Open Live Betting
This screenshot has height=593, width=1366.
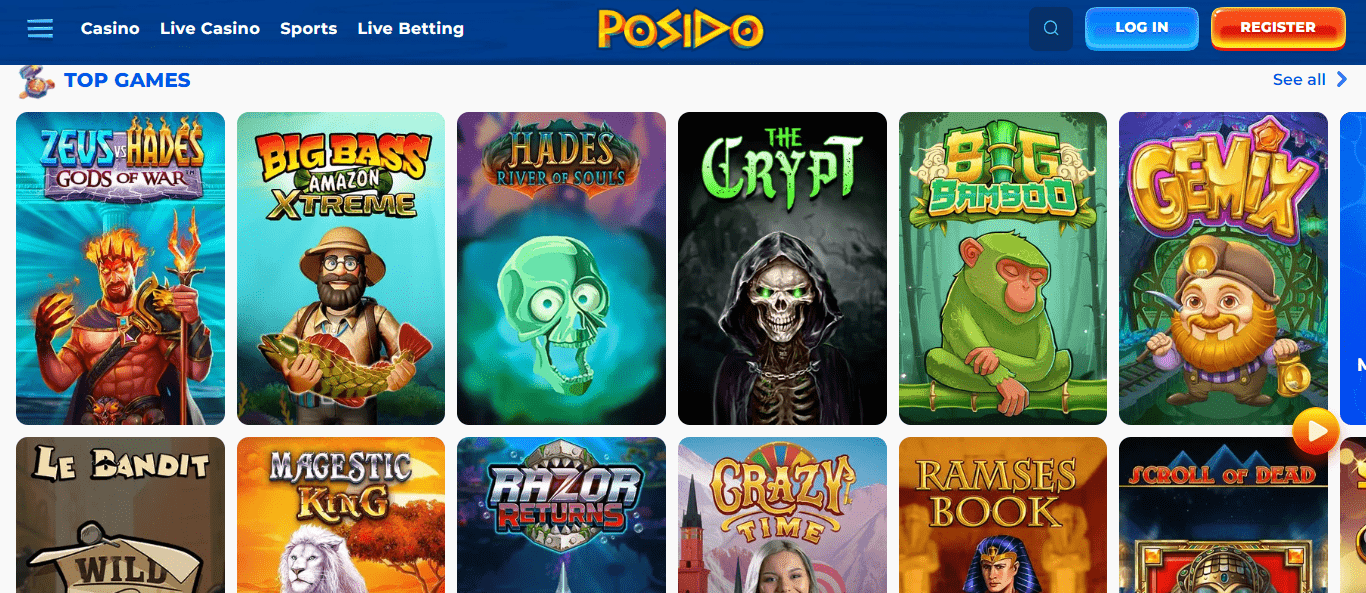tap(411, 29)
